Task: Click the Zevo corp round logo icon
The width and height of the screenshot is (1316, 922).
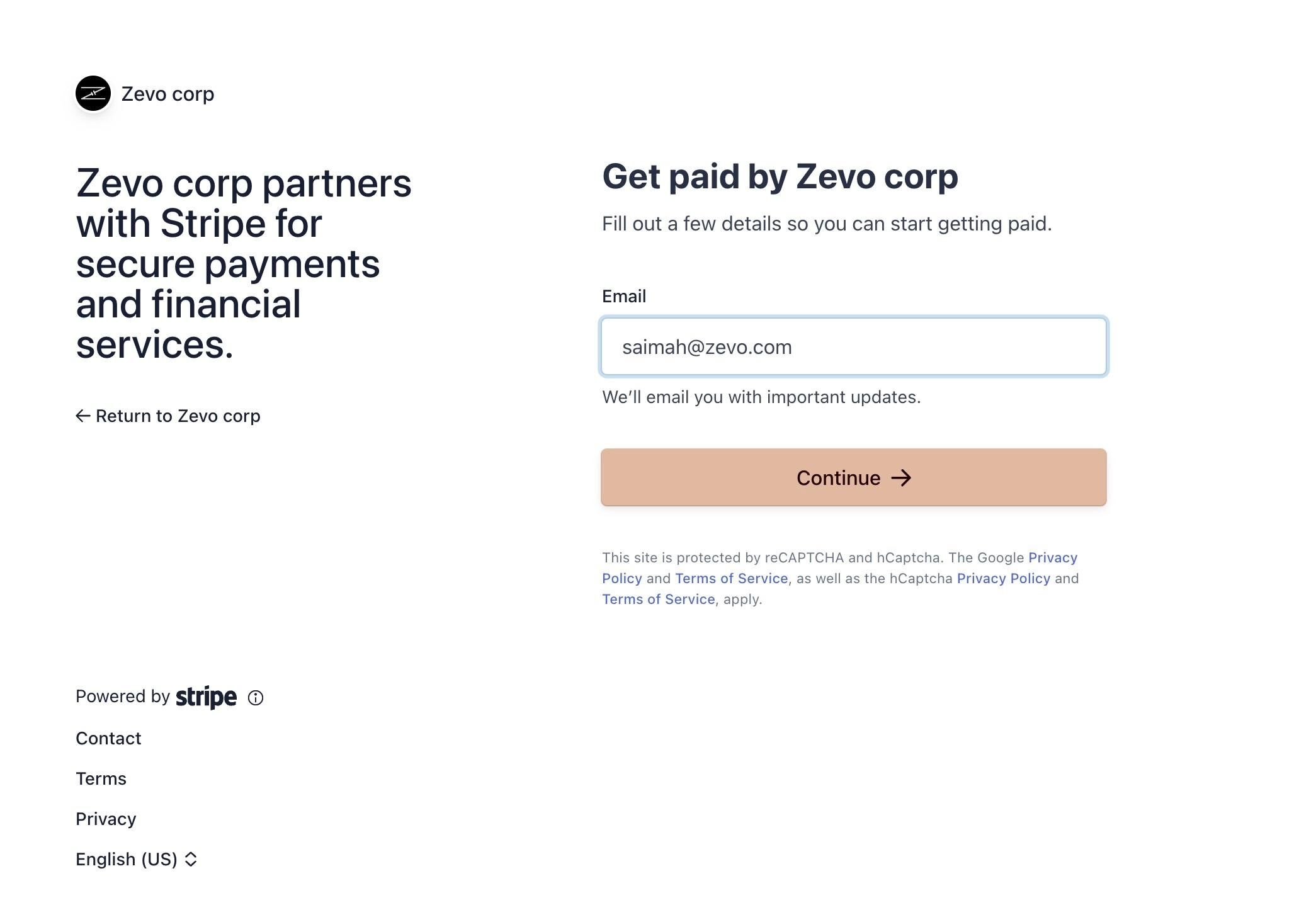Action: [x=93, y=94]
